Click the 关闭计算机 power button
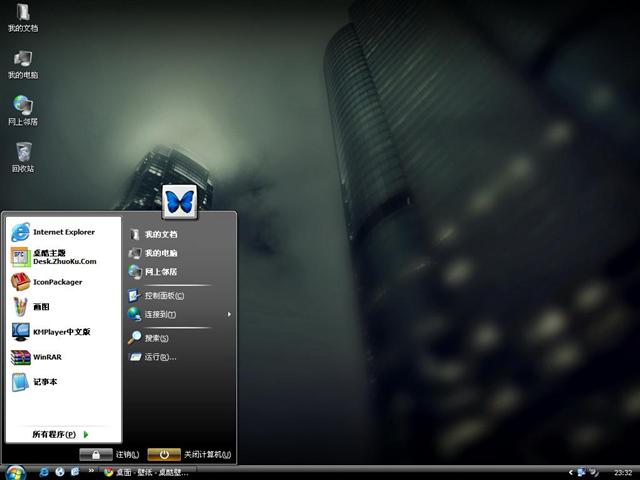640x480 pixels. [164, 454]
